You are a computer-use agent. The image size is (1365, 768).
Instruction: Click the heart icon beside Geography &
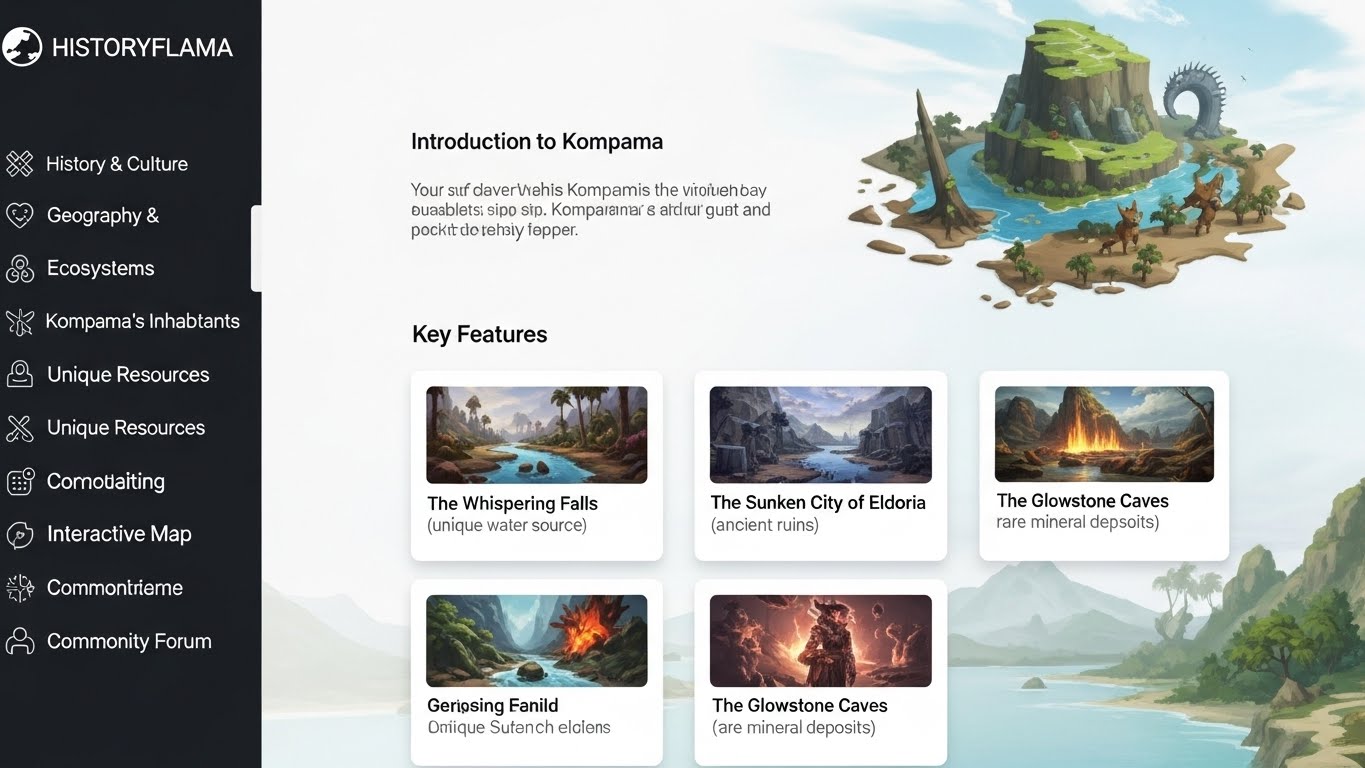click(x=20, y=215)
